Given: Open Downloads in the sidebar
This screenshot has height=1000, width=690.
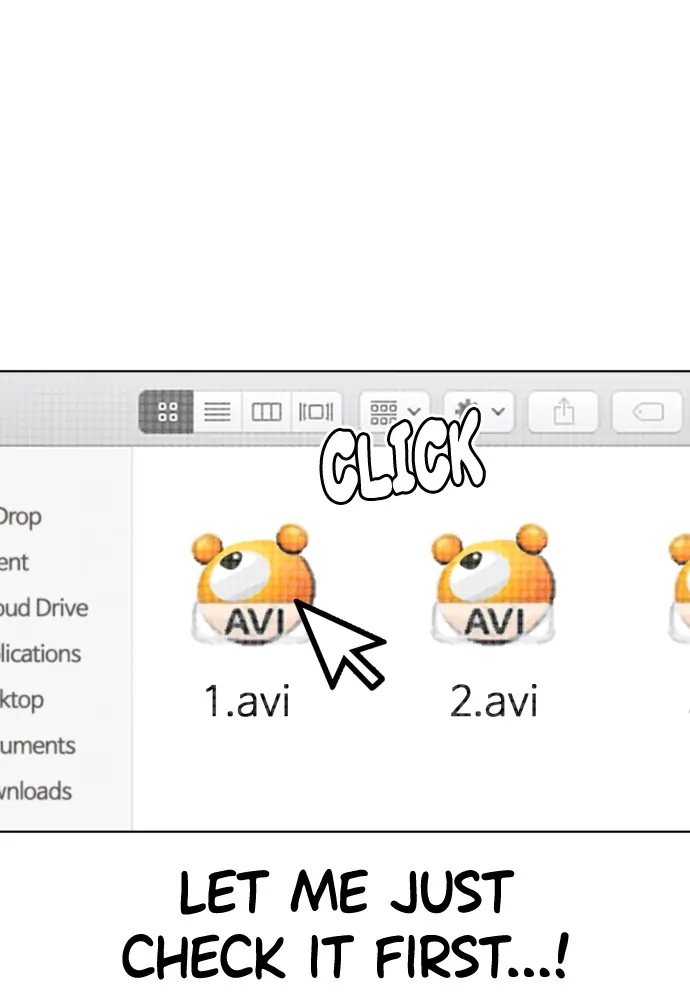Looking at the screenshot, I should pyautogui.click(x=36, y=791).
